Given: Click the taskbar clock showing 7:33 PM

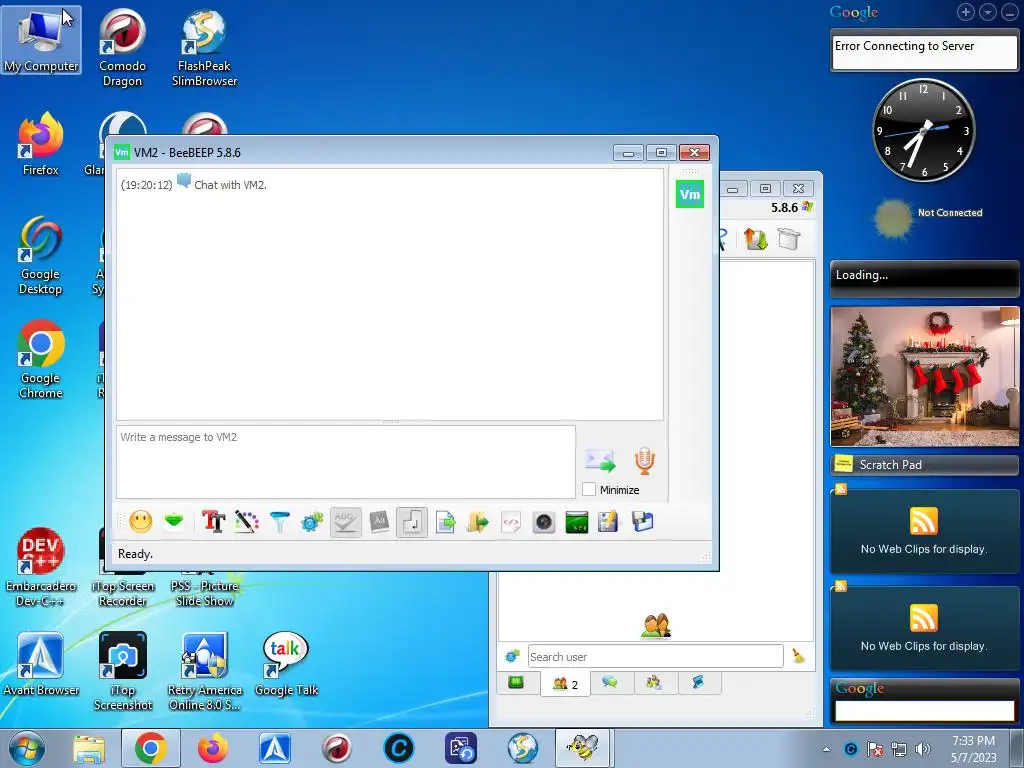Looking at the screenshot, I should point(973,748).
